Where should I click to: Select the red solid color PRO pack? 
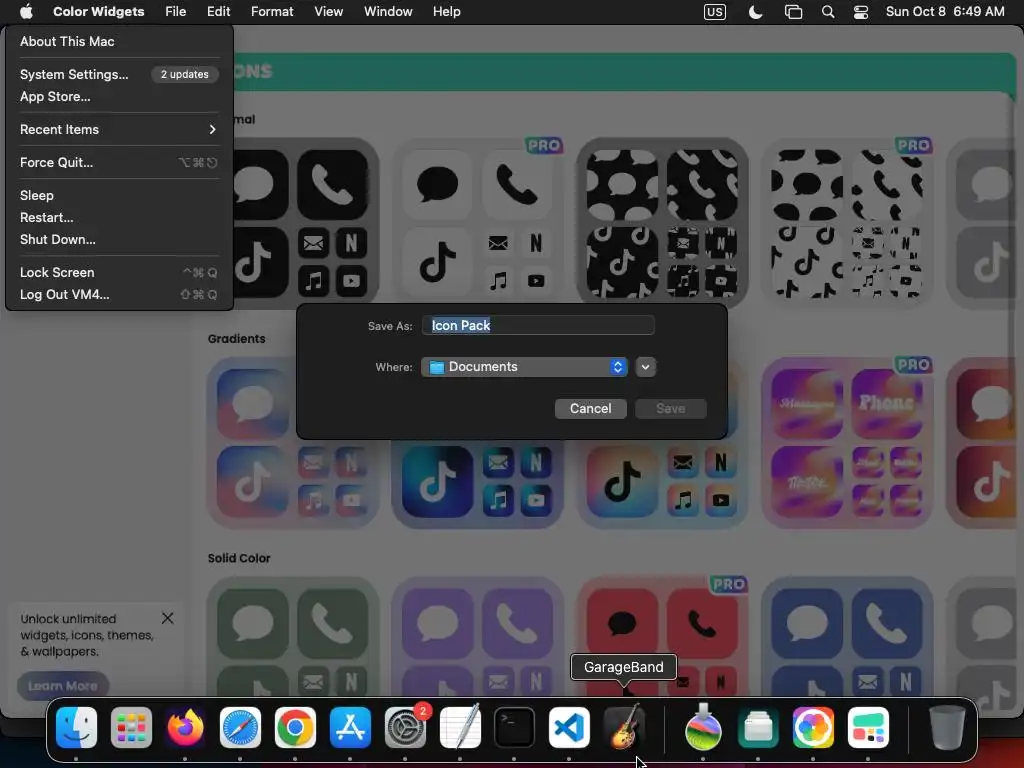coord(662,637)
